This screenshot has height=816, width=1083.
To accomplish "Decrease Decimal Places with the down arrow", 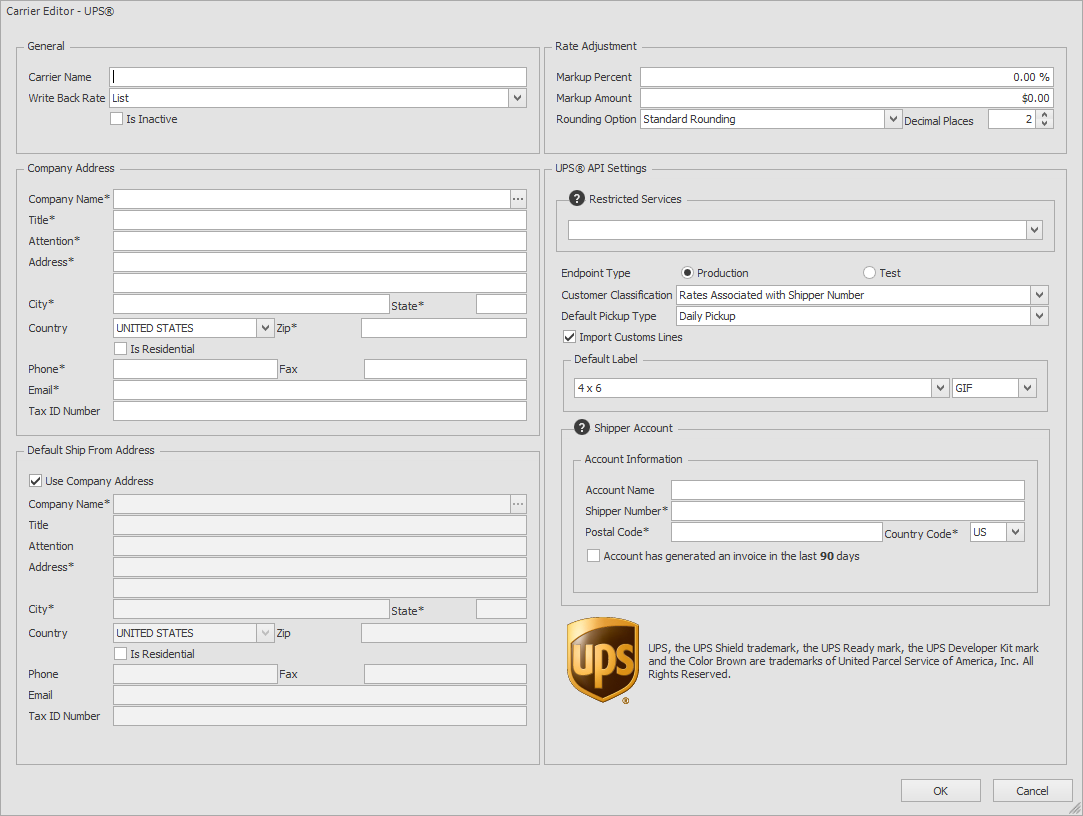I will (1045, 124).
